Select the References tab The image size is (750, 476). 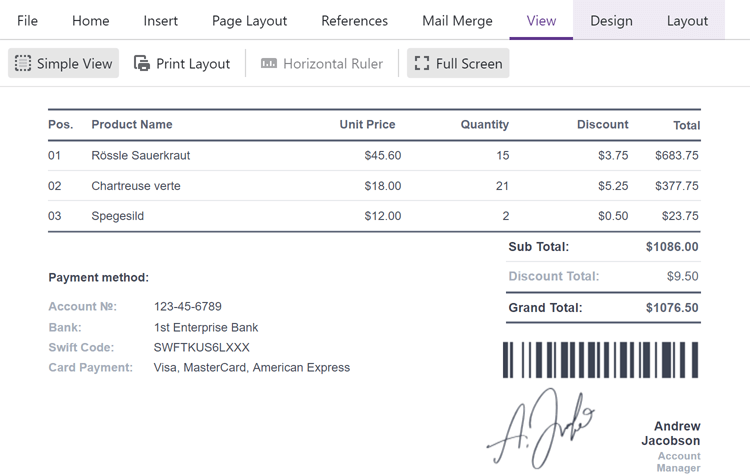[354, 20]
